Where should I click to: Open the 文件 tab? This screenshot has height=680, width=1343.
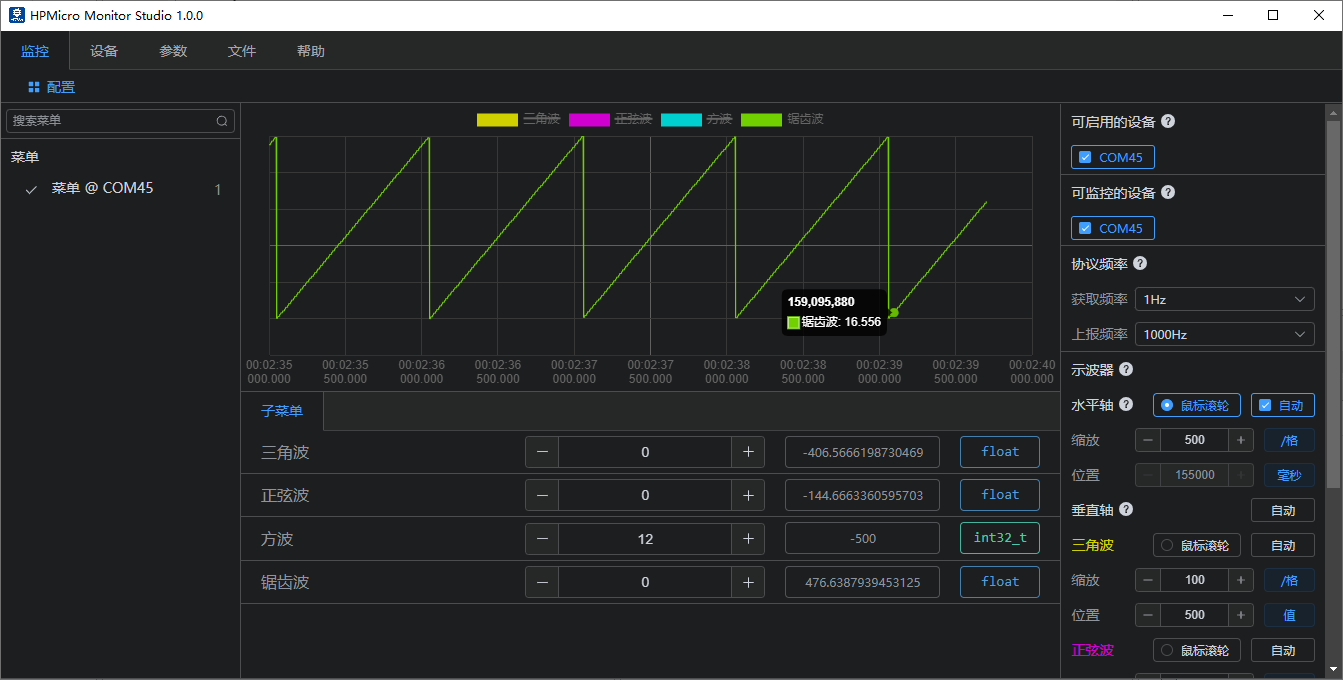242,51
